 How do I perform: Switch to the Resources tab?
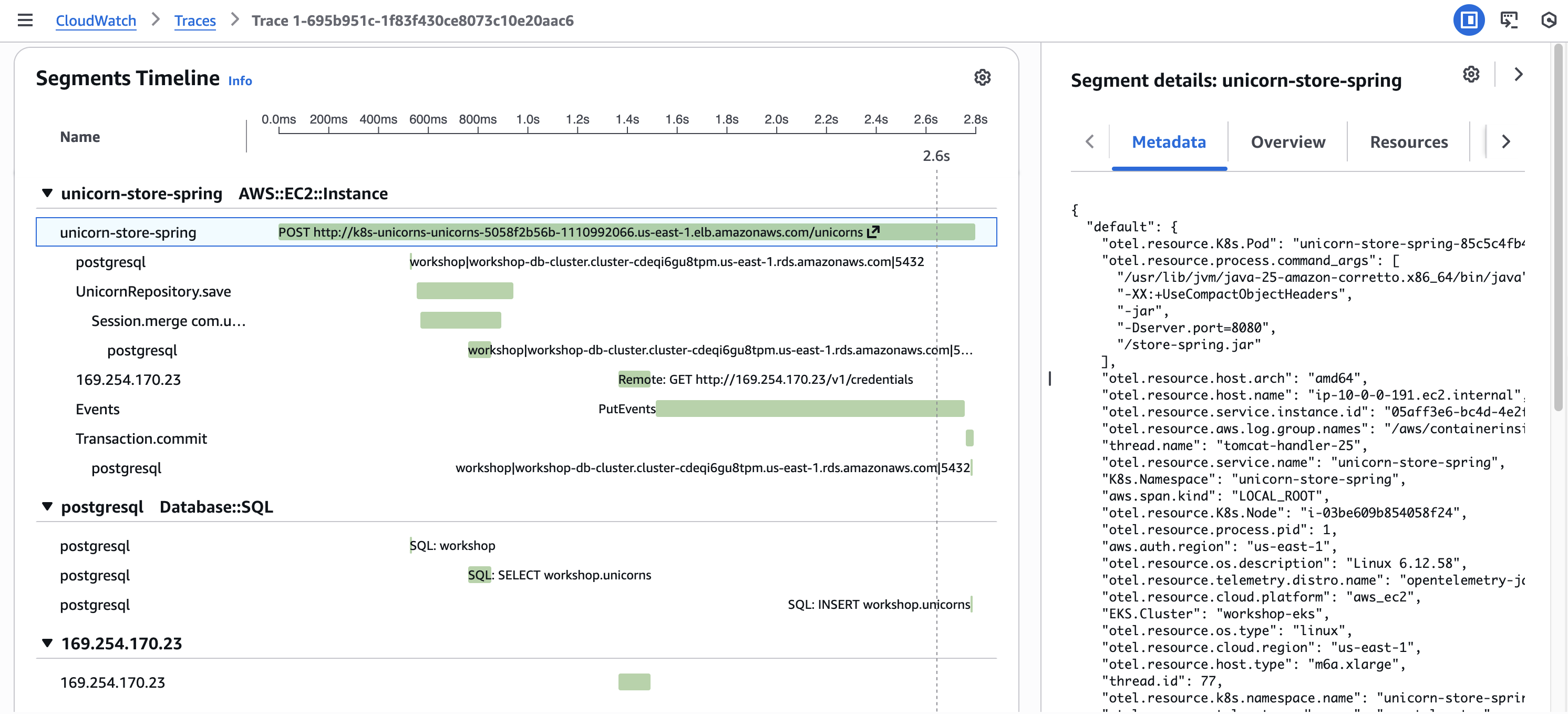[1409, 142]
